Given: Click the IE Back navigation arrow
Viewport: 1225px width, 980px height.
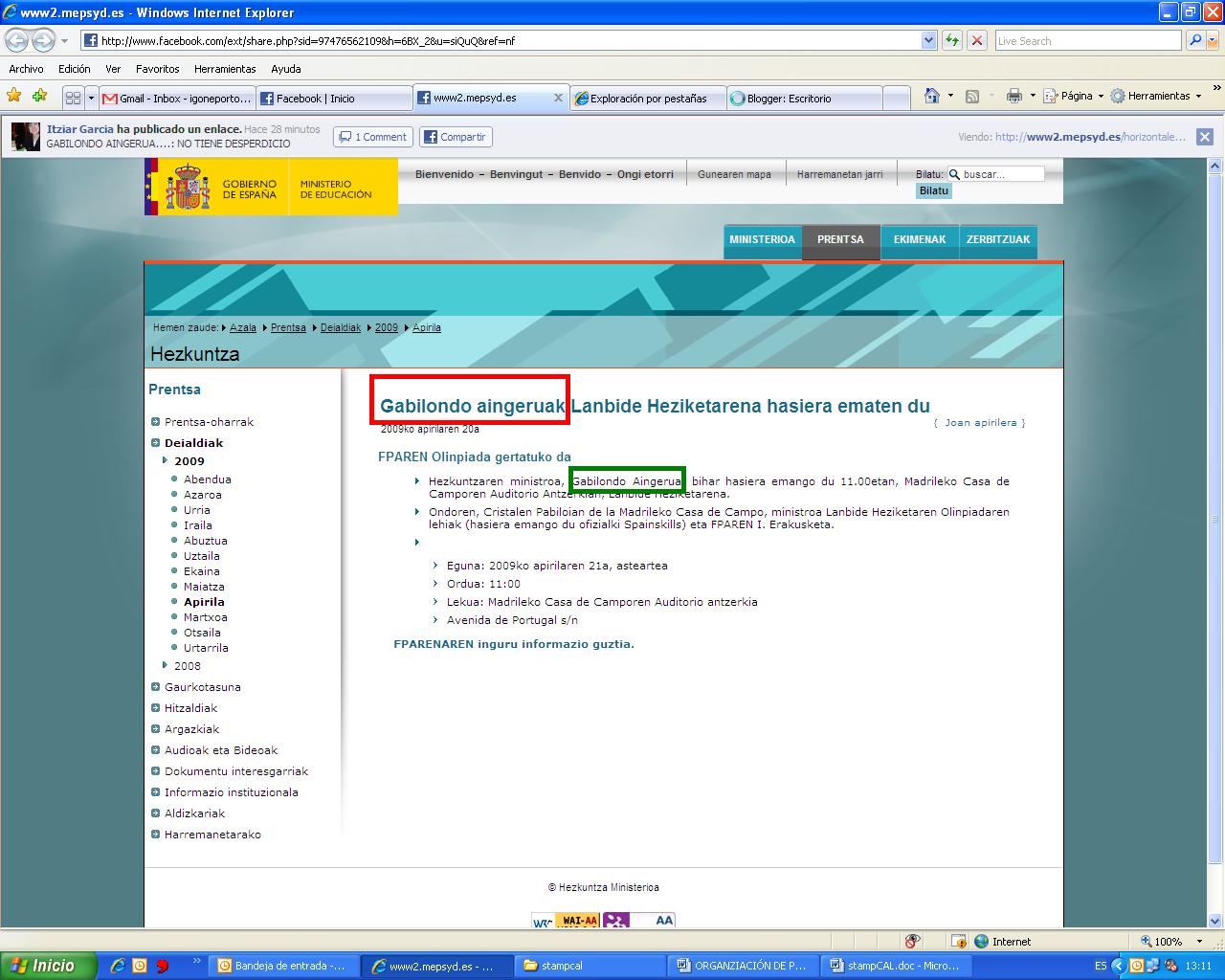Looking at the screenshot, I should click(16, 41).
